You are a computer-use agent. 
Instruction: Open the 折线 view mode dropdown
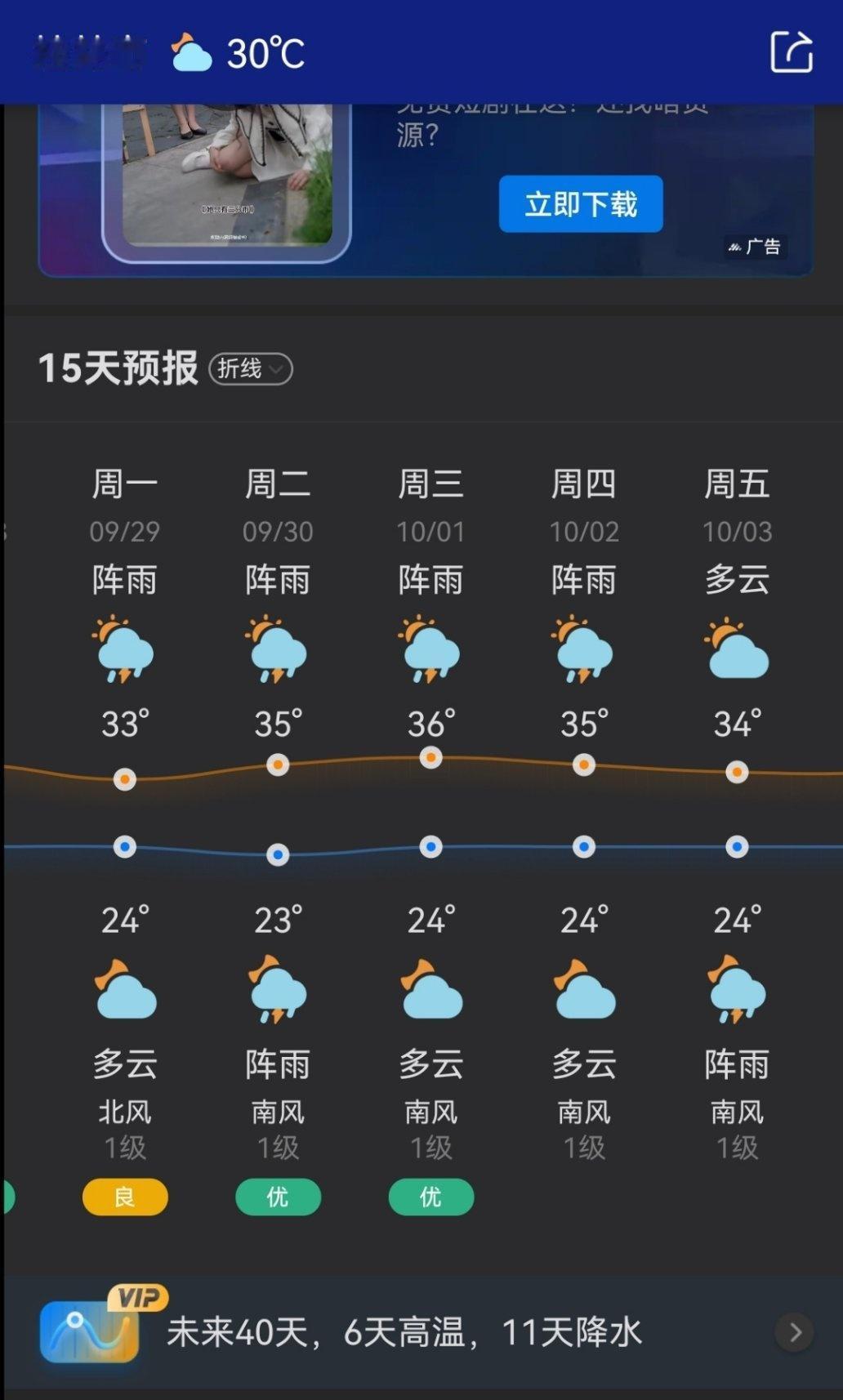click(251, 369)
